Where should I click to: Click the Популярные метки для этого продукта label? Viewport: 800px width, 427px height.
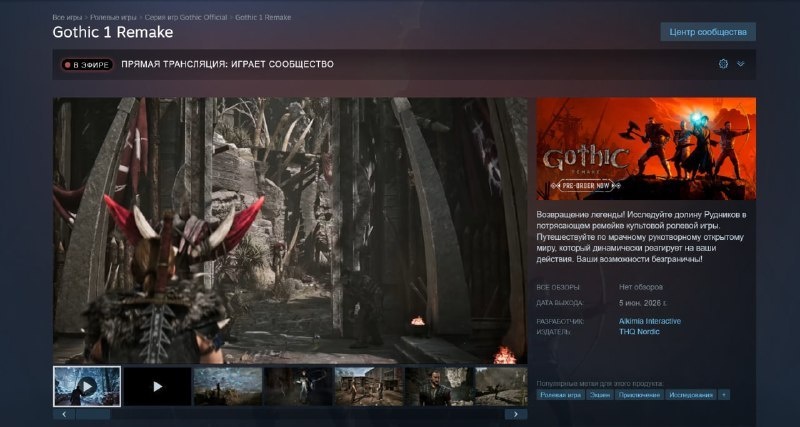coord(599,383)
